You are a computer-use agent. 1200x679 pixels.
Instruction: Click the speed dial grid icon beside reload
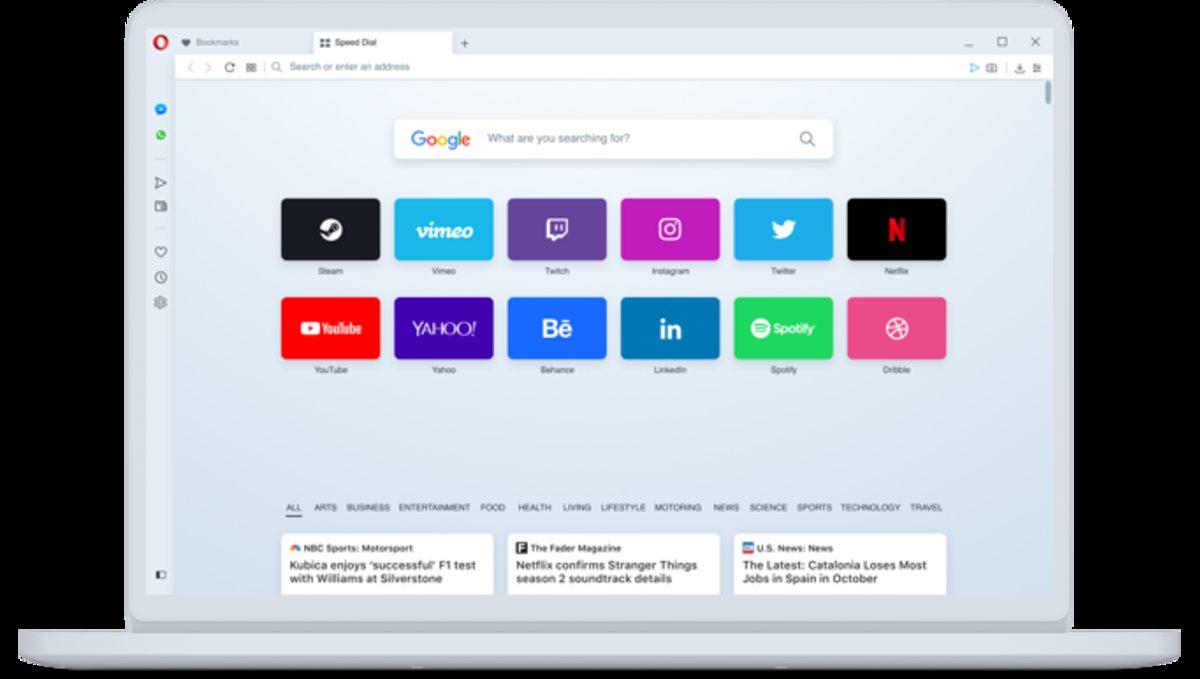[x=251, y=66]
